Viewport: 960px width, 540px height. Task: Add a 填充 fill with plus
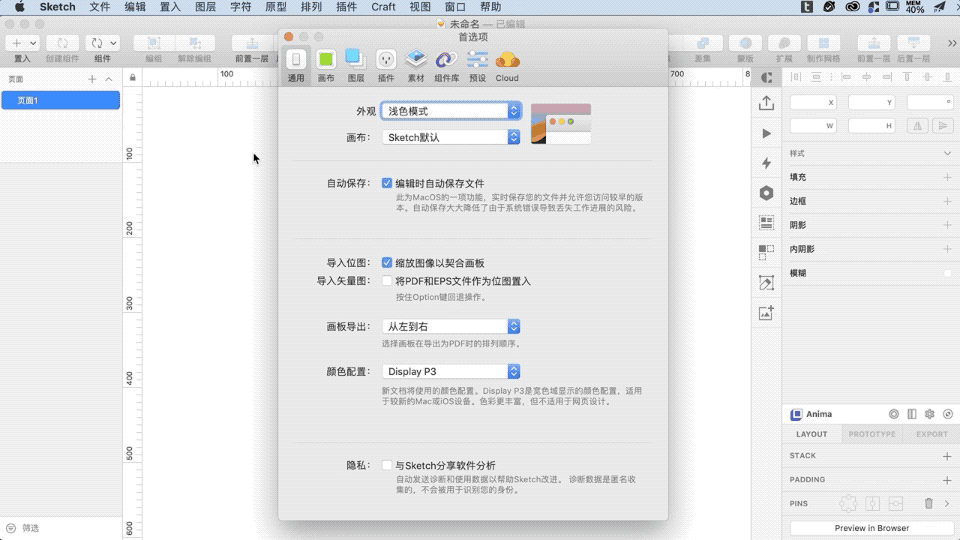click(x=947, y=177)
